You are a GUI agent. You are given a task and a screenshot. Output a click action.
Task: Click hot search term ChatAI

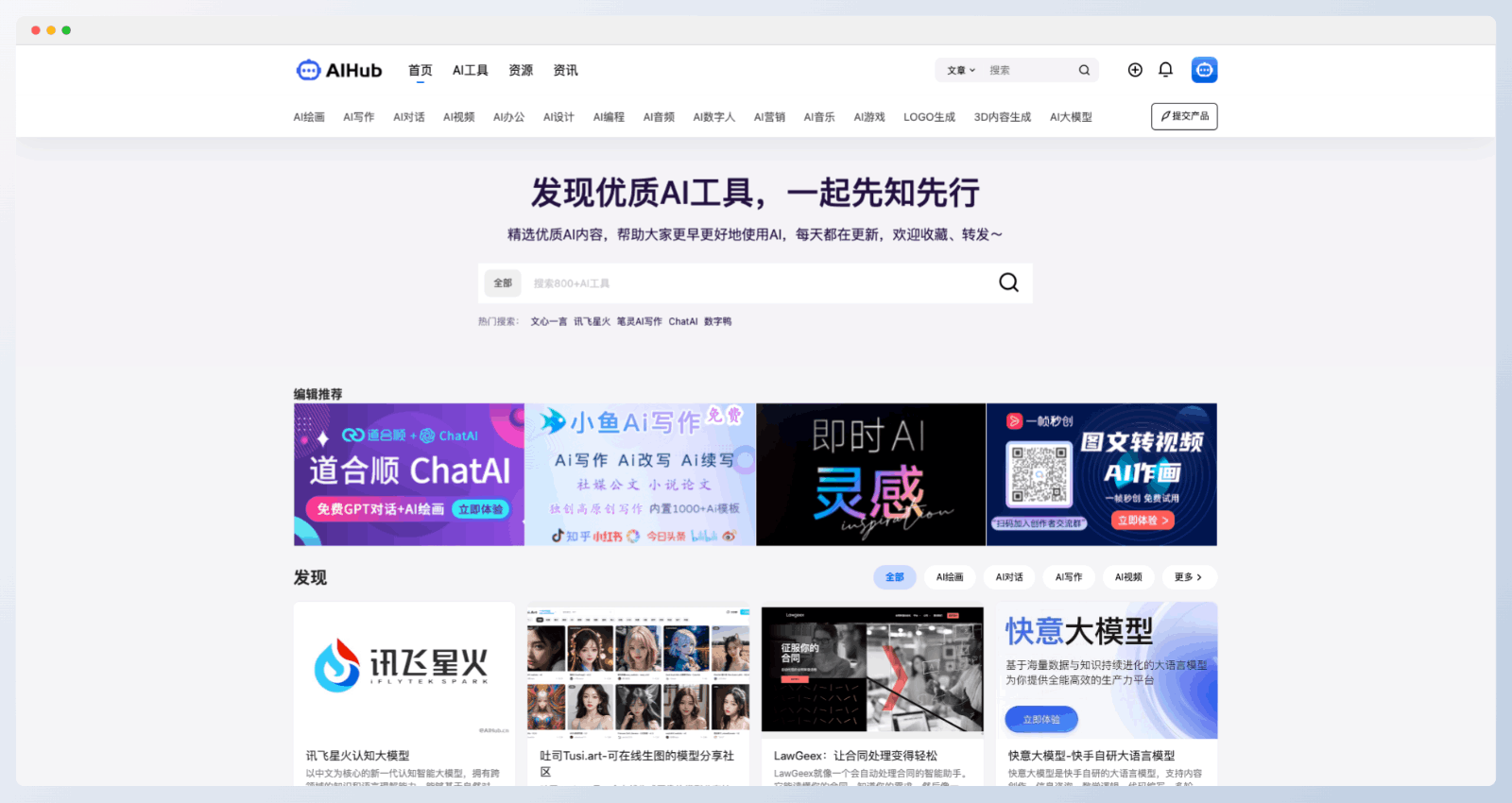coord(683,321)
